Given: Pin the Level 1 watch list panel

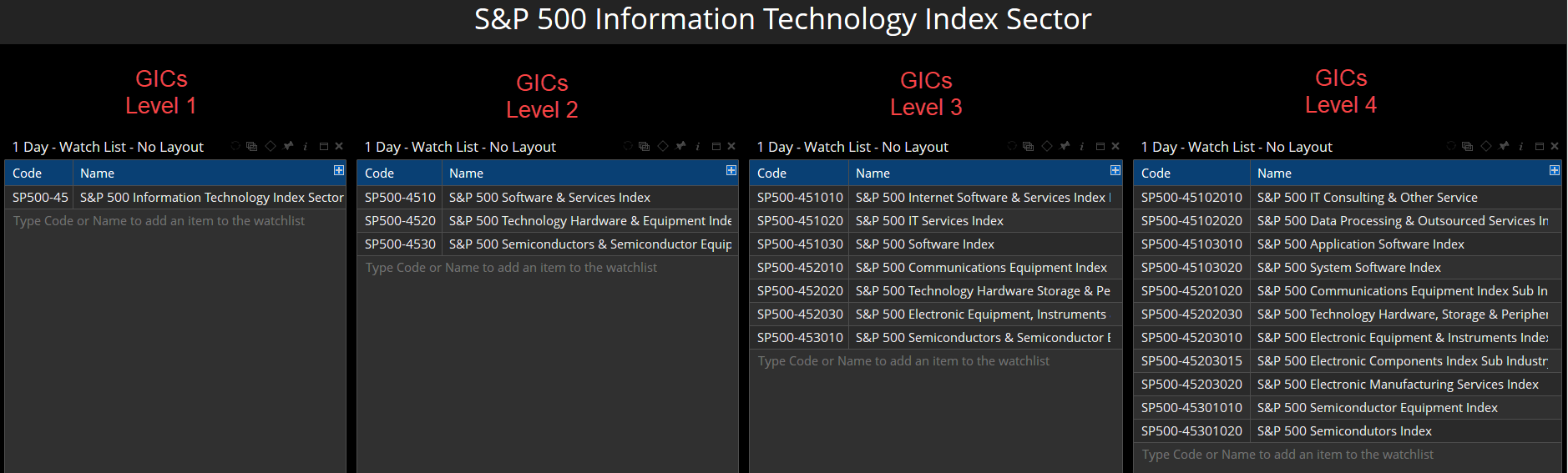Looking at the screenshot, I should (288, 146).
